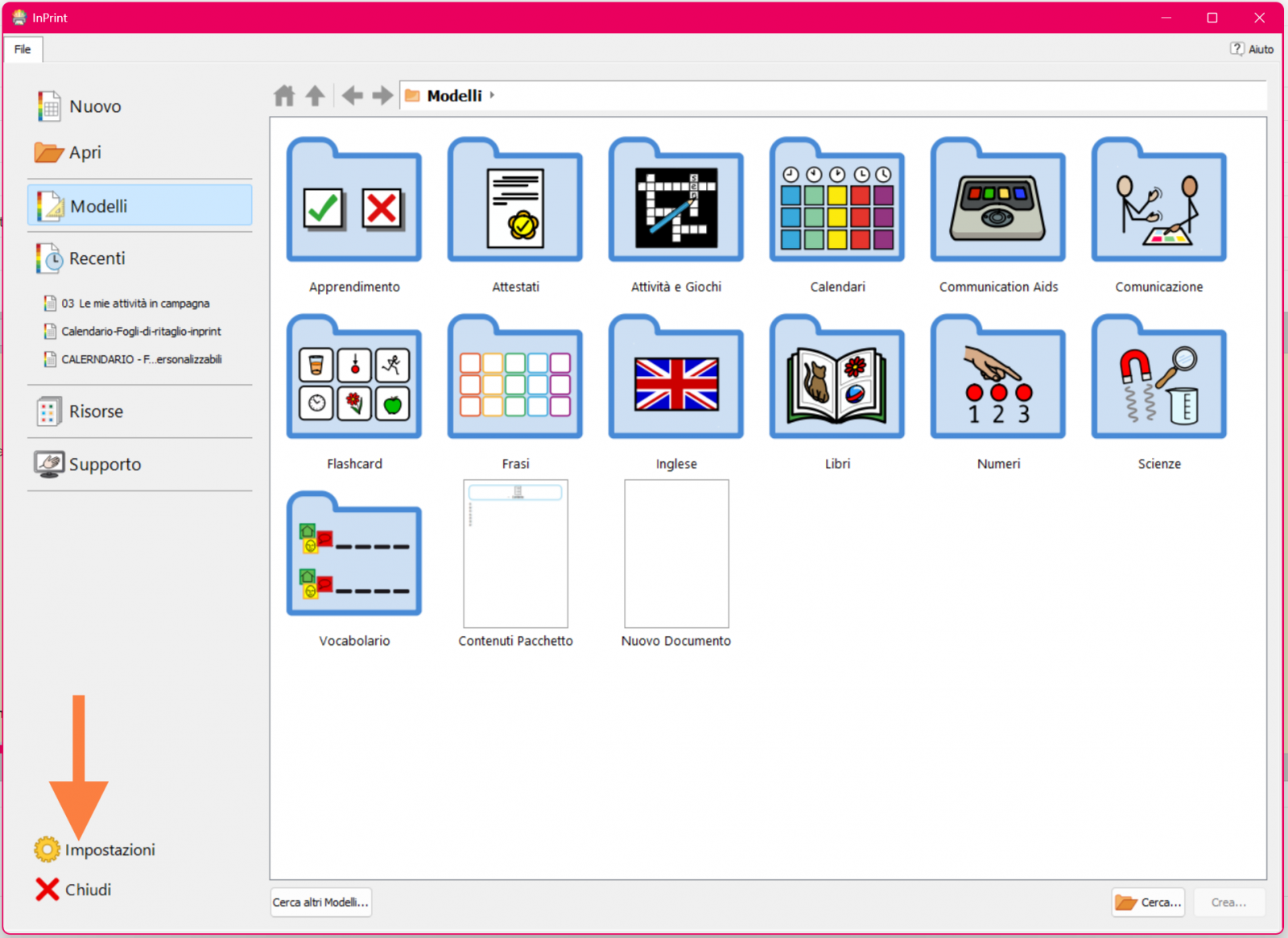Navigate forward with right arrow
The height and width of the screenshot is (938, 1288).
(x=382, y=96)
